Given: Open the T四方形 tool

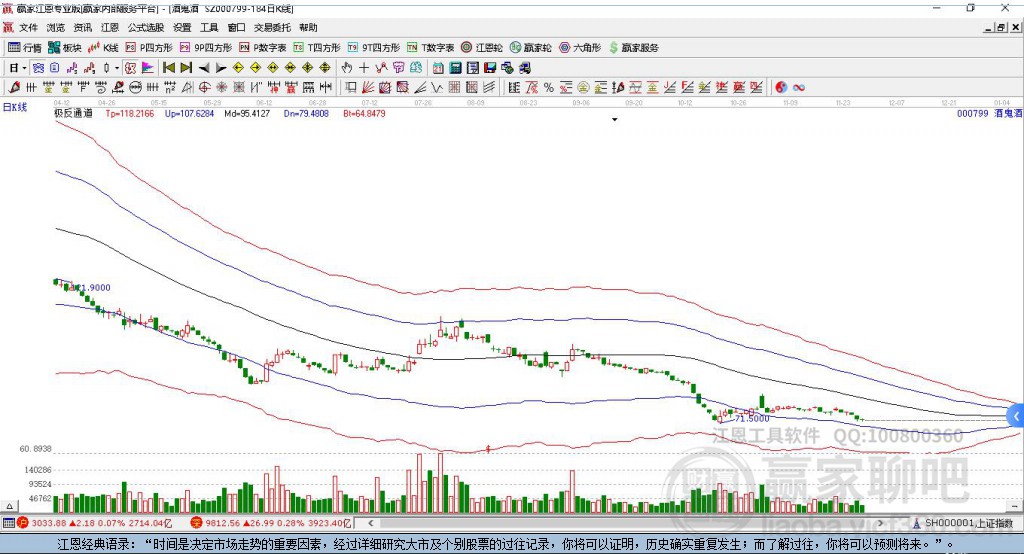Looking at the screenshot, I should tap(317, 48).
